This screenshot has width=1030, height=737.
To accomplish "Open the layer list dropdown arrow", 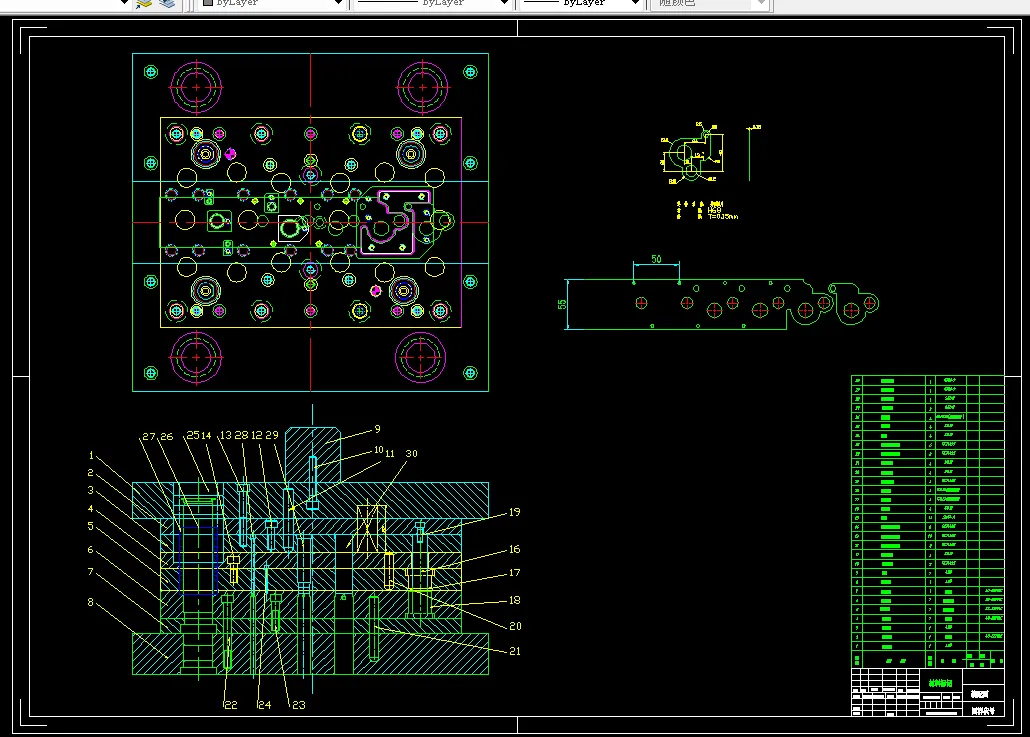I will pos(125,3).
